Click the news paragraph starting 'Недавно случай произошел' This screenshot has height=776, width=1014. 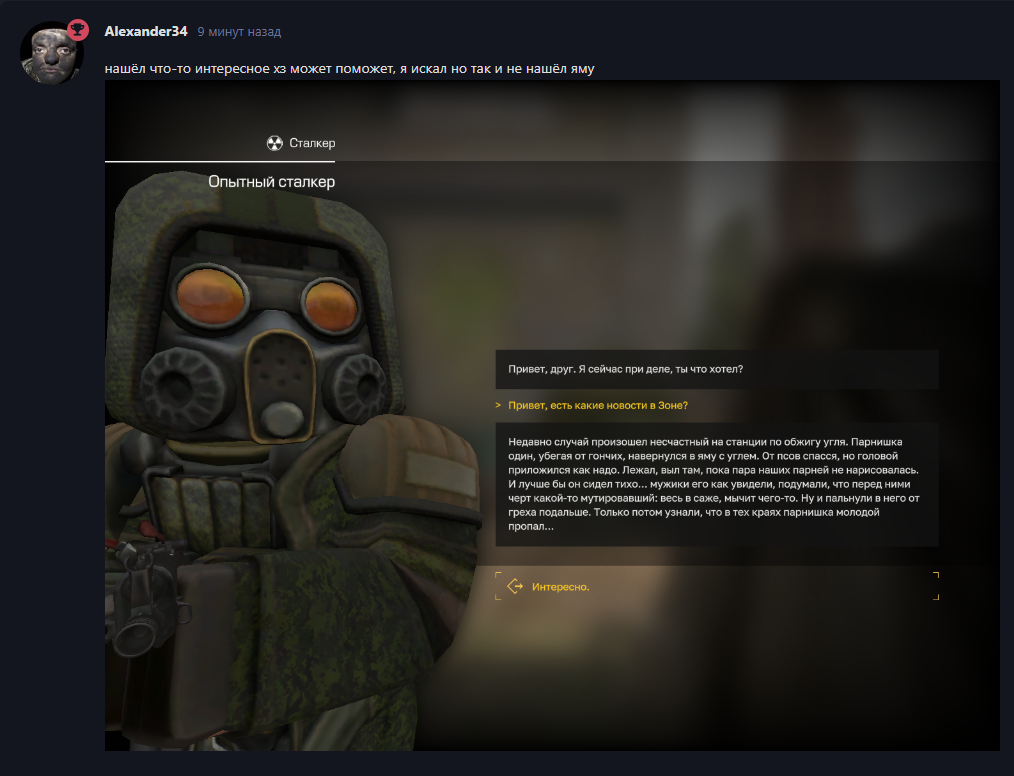[717, 484]
